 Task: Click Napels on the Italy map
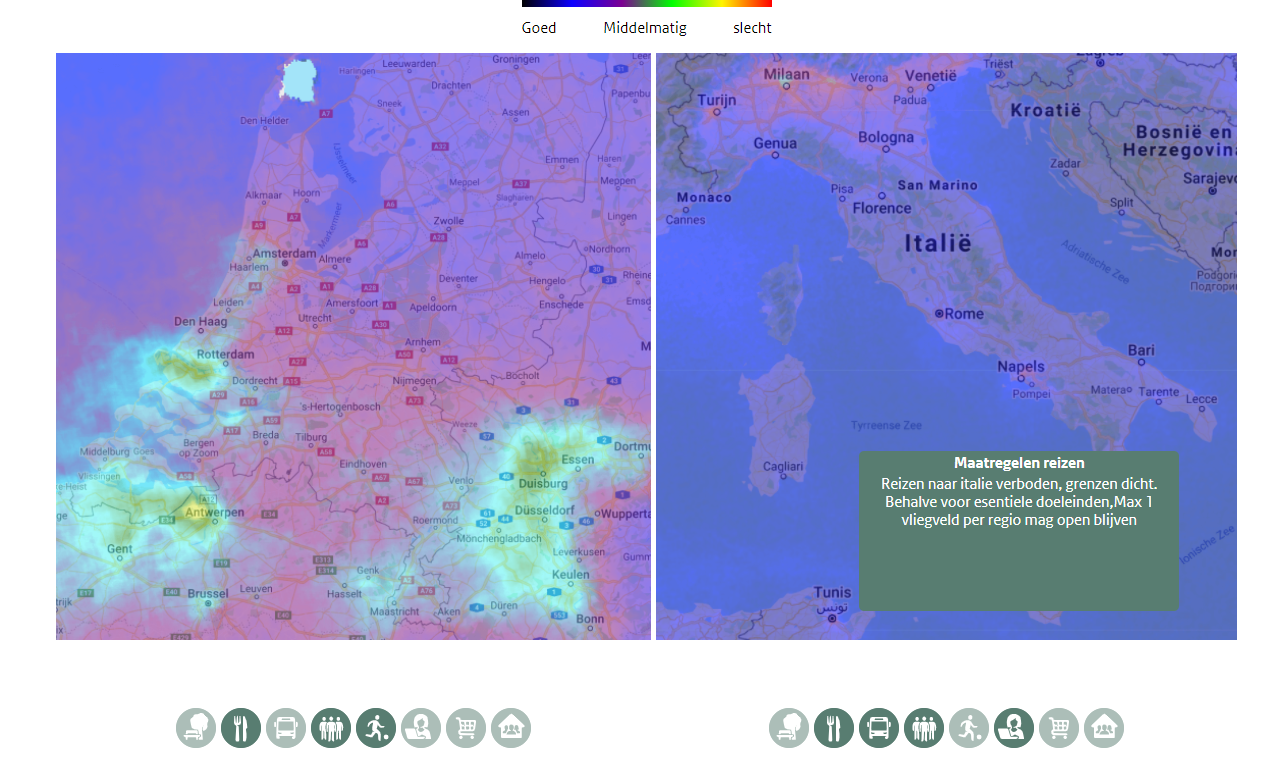pos(1021,367)
